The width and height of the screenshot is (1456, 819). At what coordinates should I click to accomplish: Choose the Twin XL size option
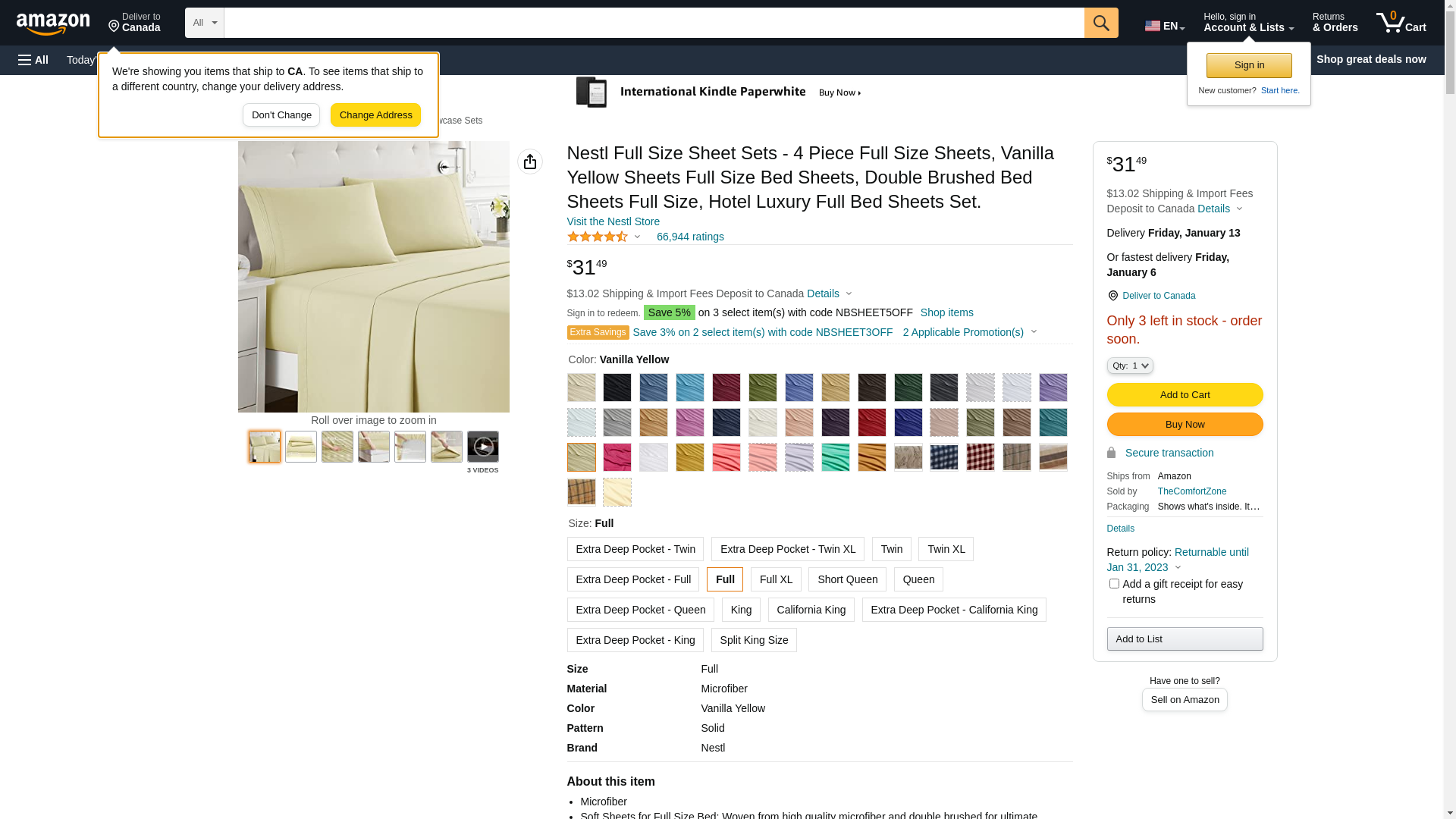[946, 549]
